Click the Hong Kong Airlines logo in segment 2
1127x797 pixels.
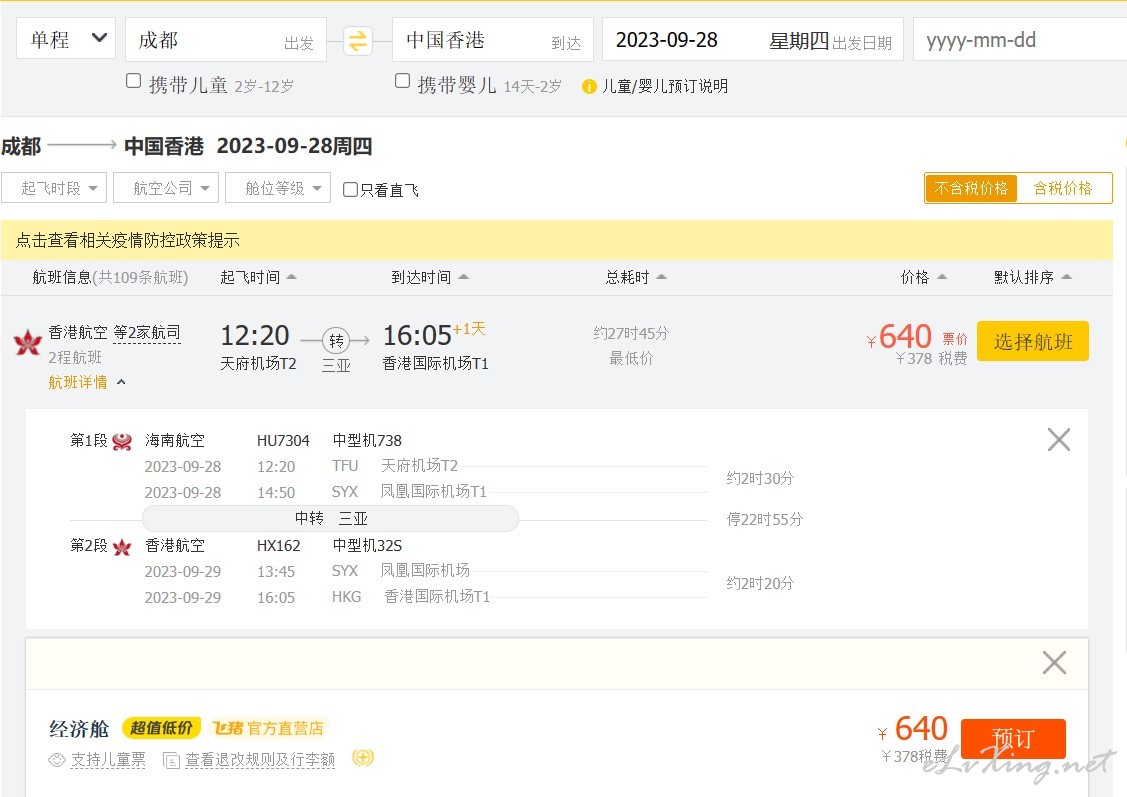pos(122,547)
